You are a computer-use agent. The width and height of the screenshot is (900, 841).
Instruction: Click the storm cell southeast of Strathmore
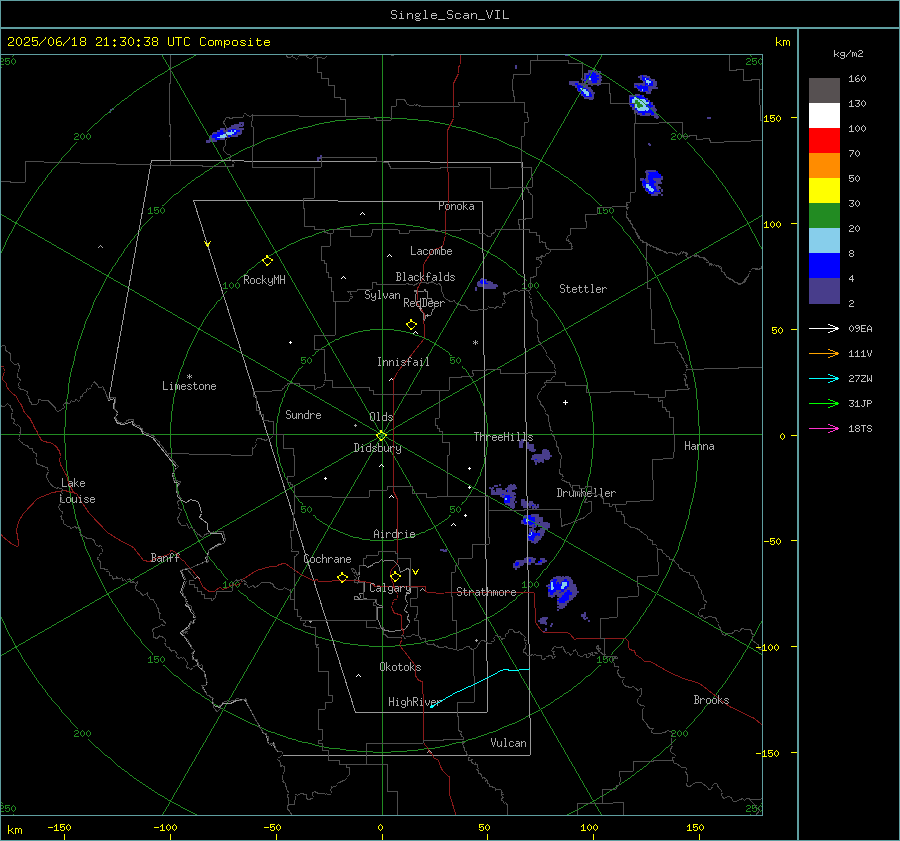tap(561, 591)
